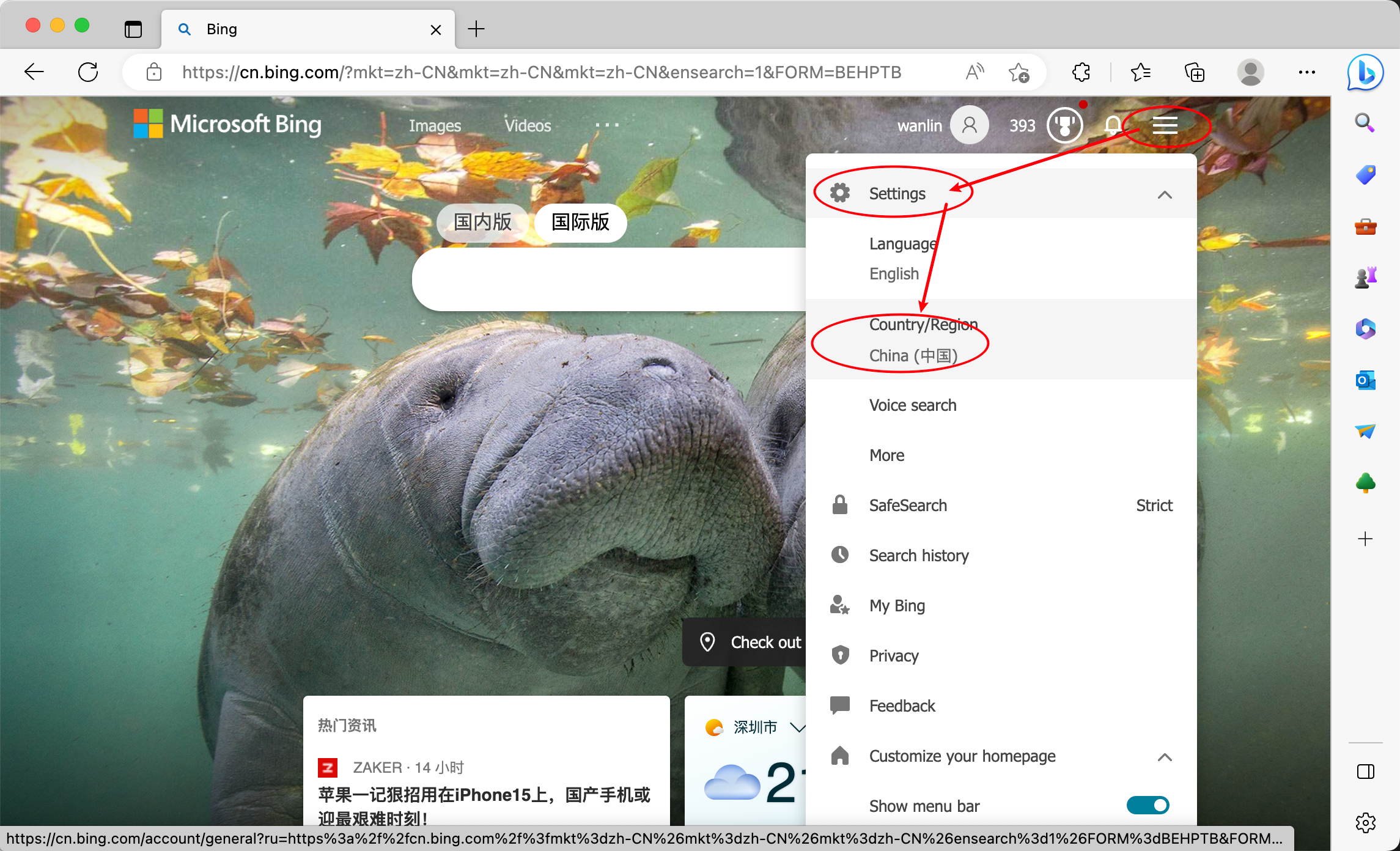Click 393 rewards points
Image resolution: width=1400 pixels, height=851 pixels.
coord(1022,126)
